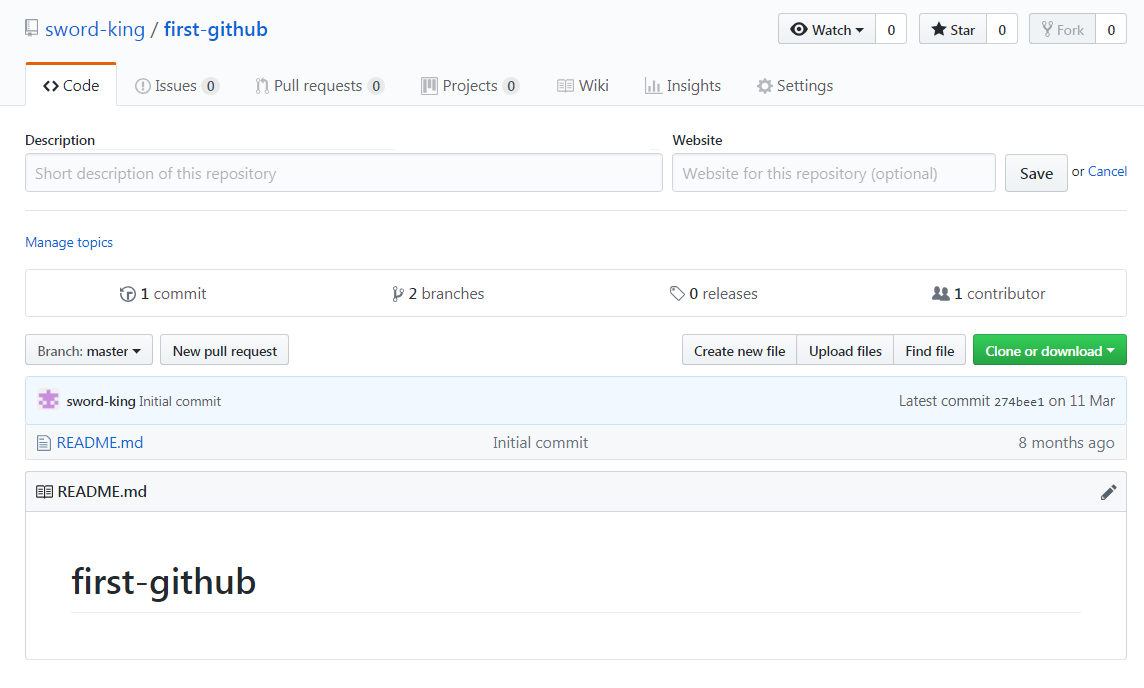Click the file icon beside README.md row
1144x688 pixels.
point(44,443)
